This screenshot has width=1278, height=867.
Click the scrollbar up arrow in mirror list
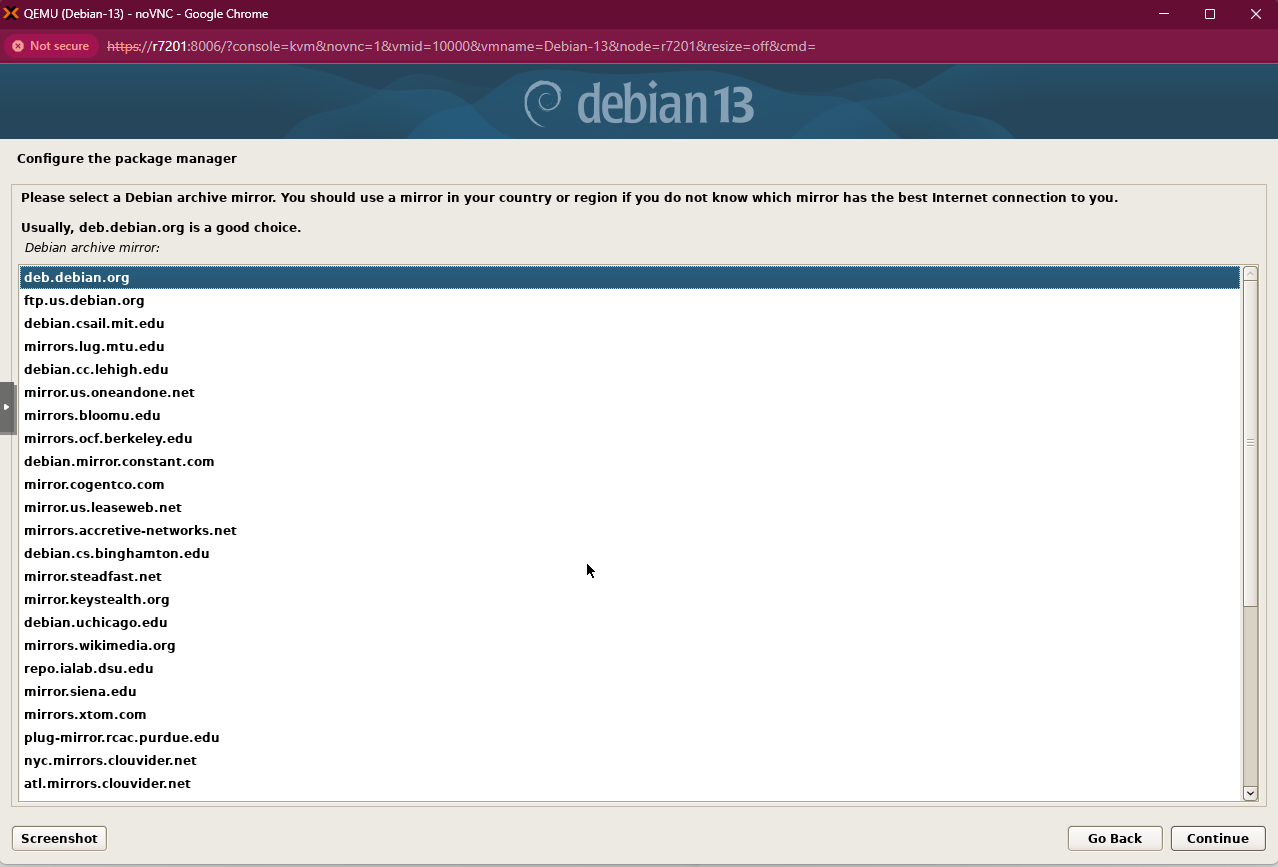coord(1250,274)
